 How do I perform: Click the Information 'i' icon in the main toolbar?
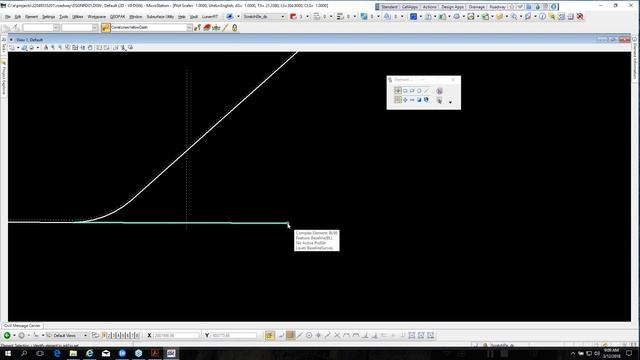click(542, 17)
